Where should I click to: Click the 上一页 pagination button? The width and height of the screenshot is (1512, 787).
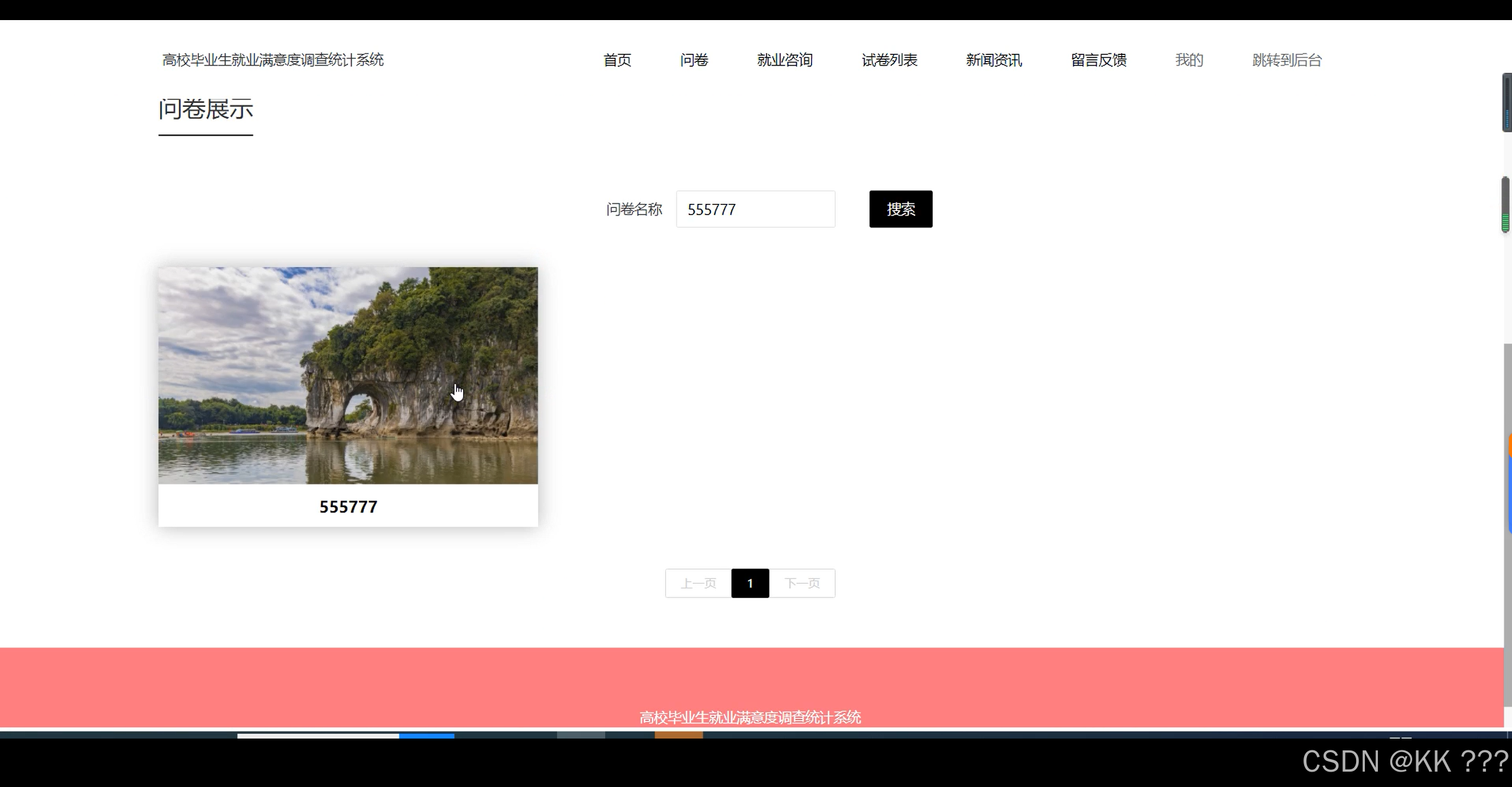pos(698,583)
